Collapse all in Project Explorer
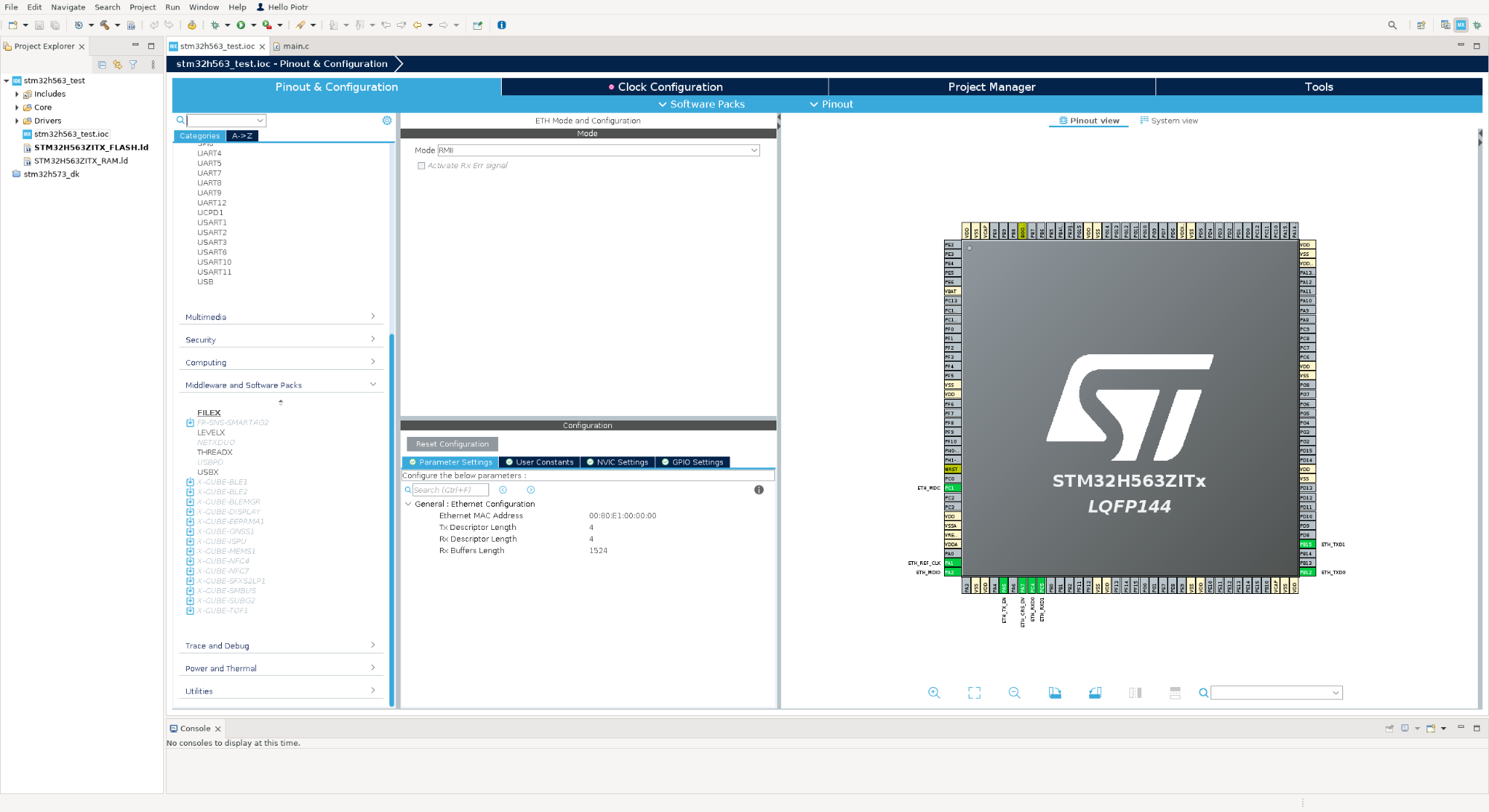Image resolution: width=1489 pixels, height=812 pixels. click(x=102, y=65)
